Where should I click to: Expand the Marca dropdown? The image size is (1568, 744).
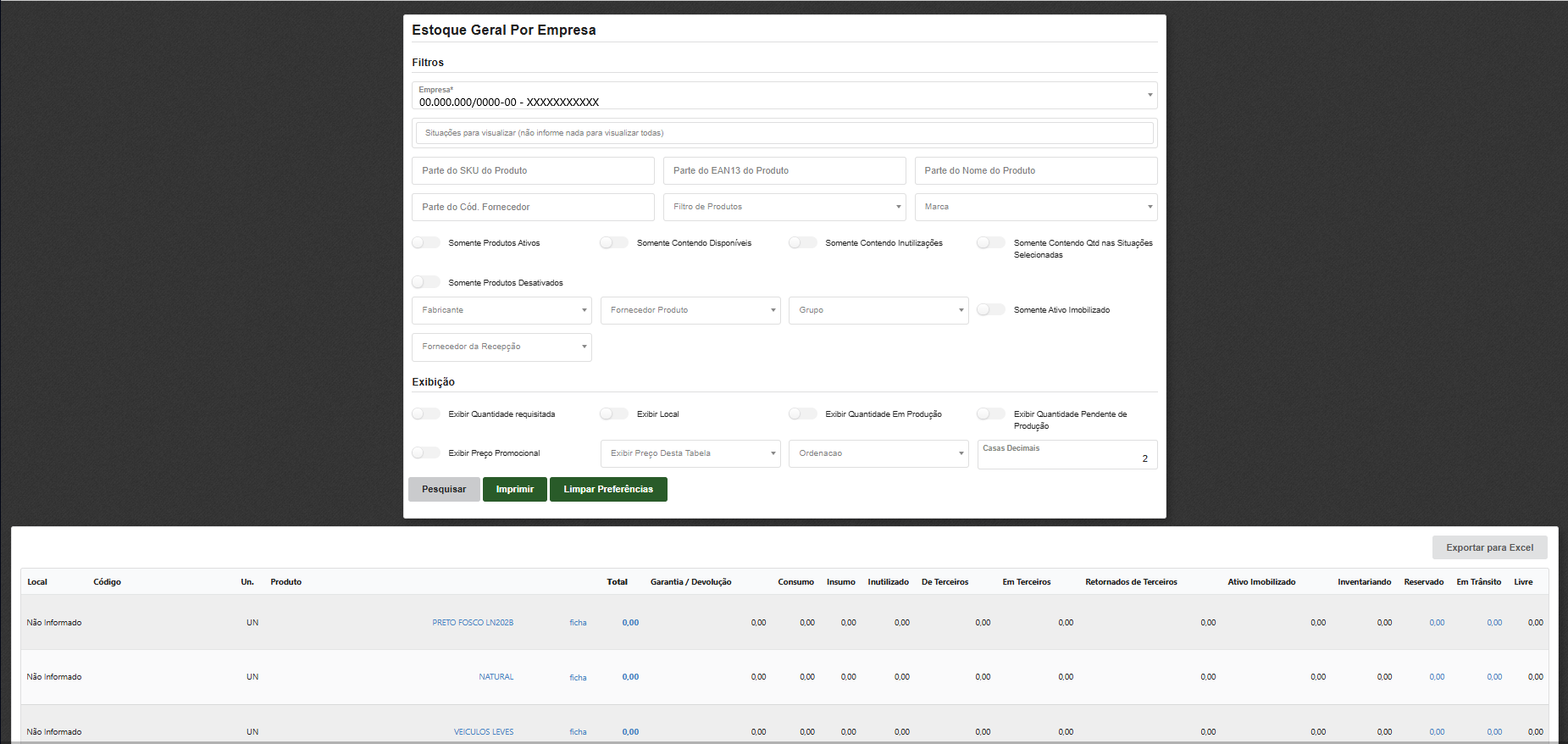[1035, 207]
